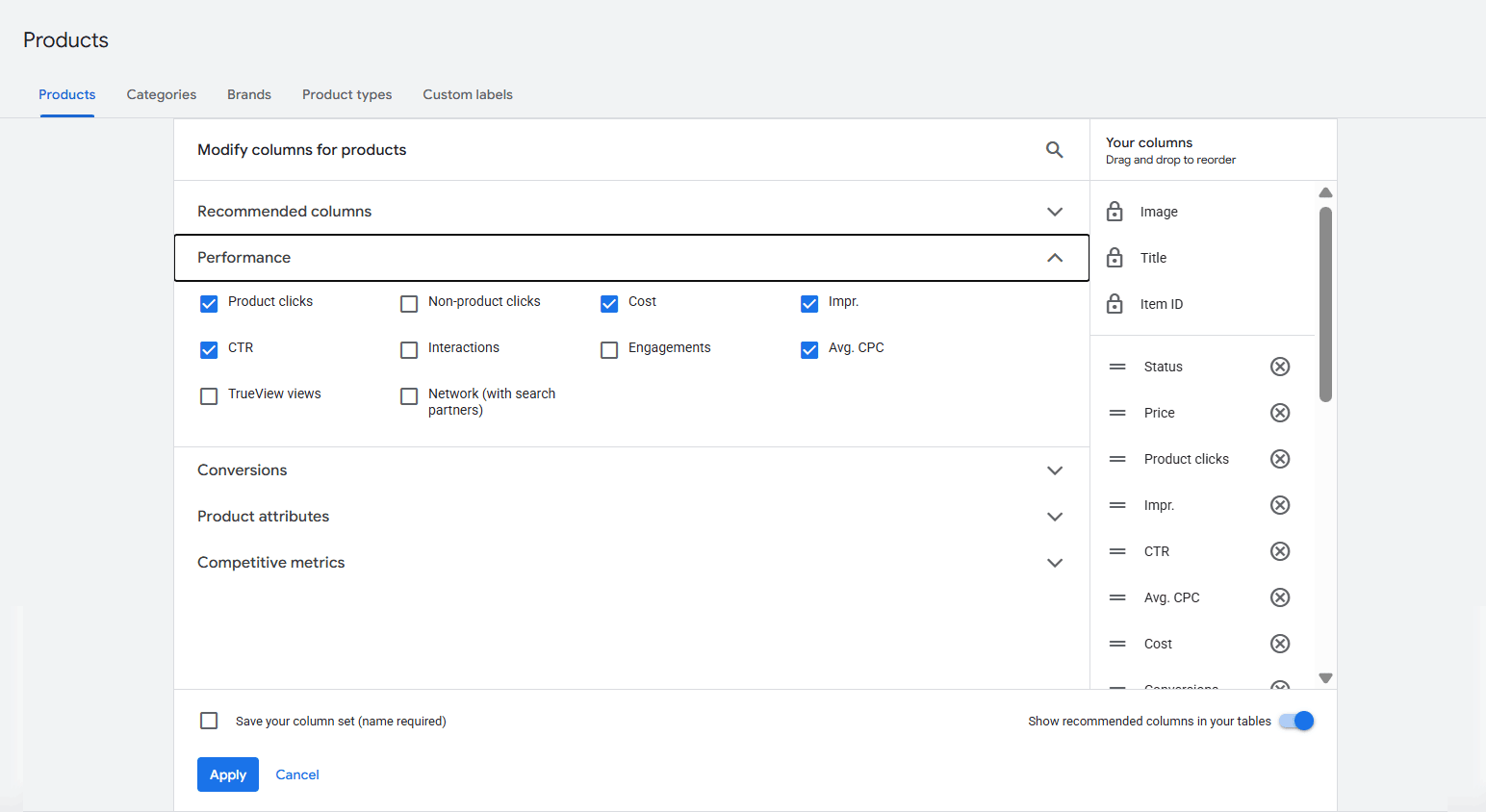Switch to the Categories tab
The height and width of the screenshot is (812, 1486).
pos(162,94)
